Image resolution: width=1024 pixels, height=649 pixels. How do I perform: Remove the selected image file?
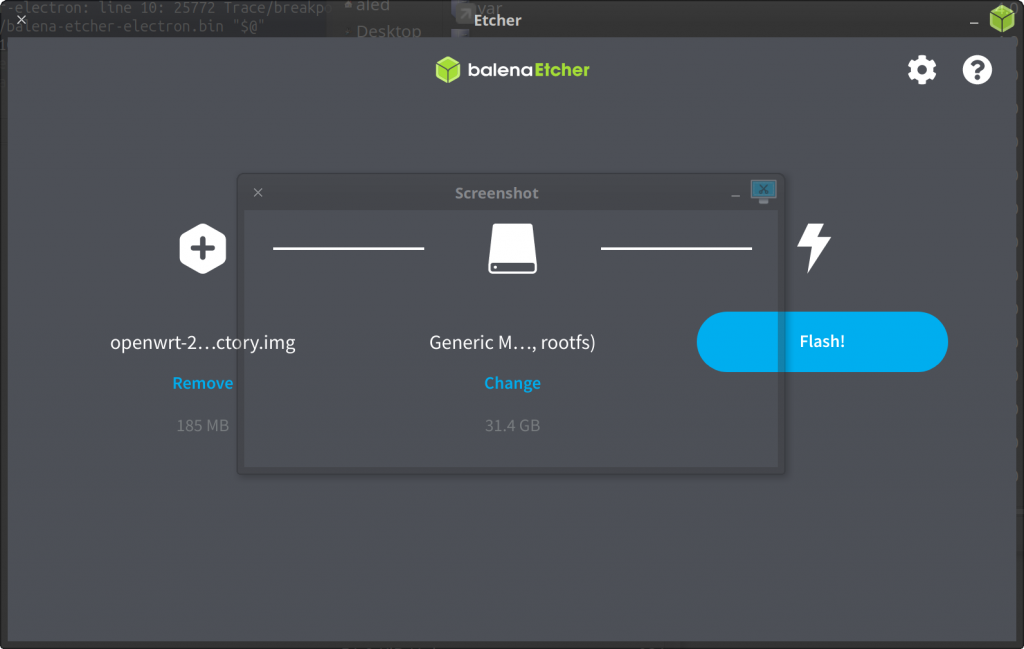click(x=202, y=383)
